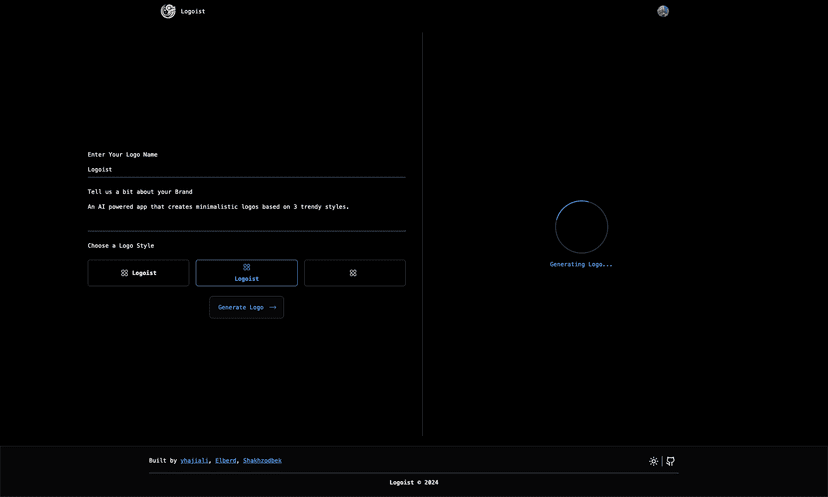Toggle light theme with the sun icon
This screenshot has height=497, width=828.
coord(654,461)
